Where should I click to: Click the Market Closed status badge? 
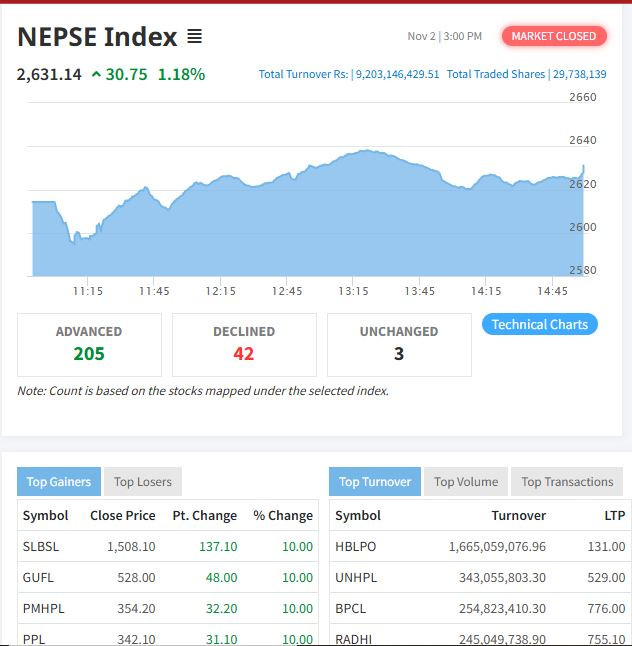coord(553,36)
